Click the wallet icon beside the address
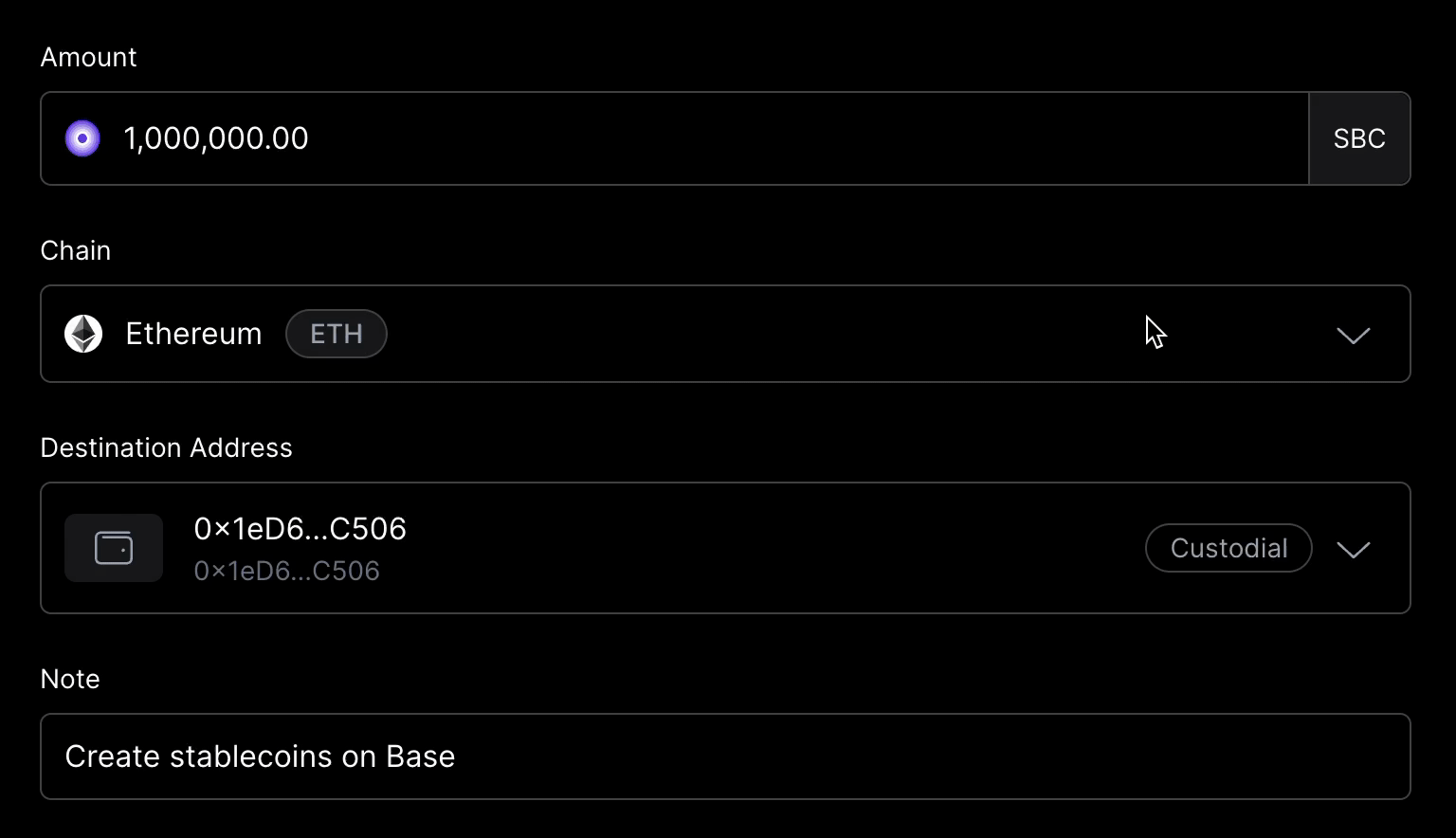Screen dimensions: 1456x838 click(x=114, y=548)
